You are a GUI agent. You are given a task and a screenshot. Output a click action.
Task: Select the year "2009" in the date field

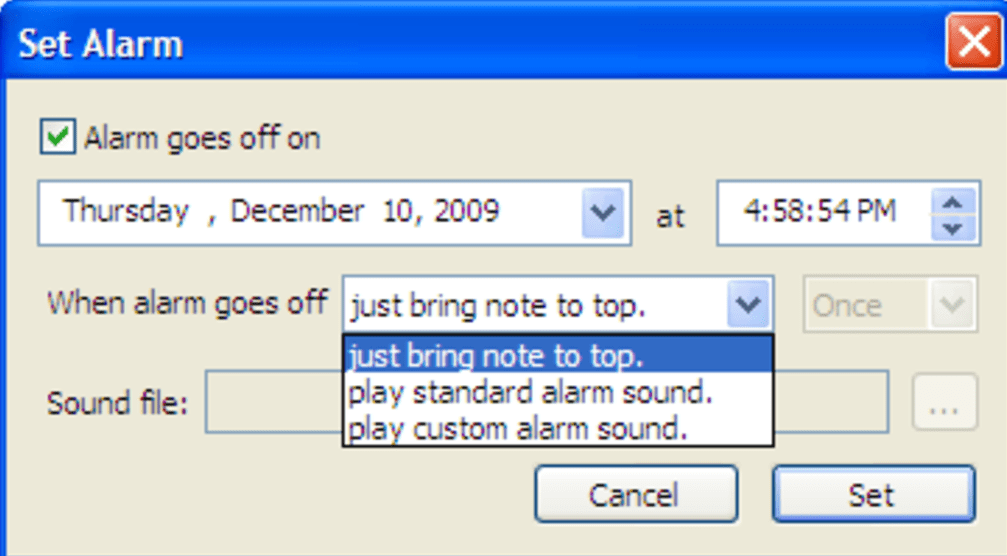pyautogui.click(x=465, y=212)
